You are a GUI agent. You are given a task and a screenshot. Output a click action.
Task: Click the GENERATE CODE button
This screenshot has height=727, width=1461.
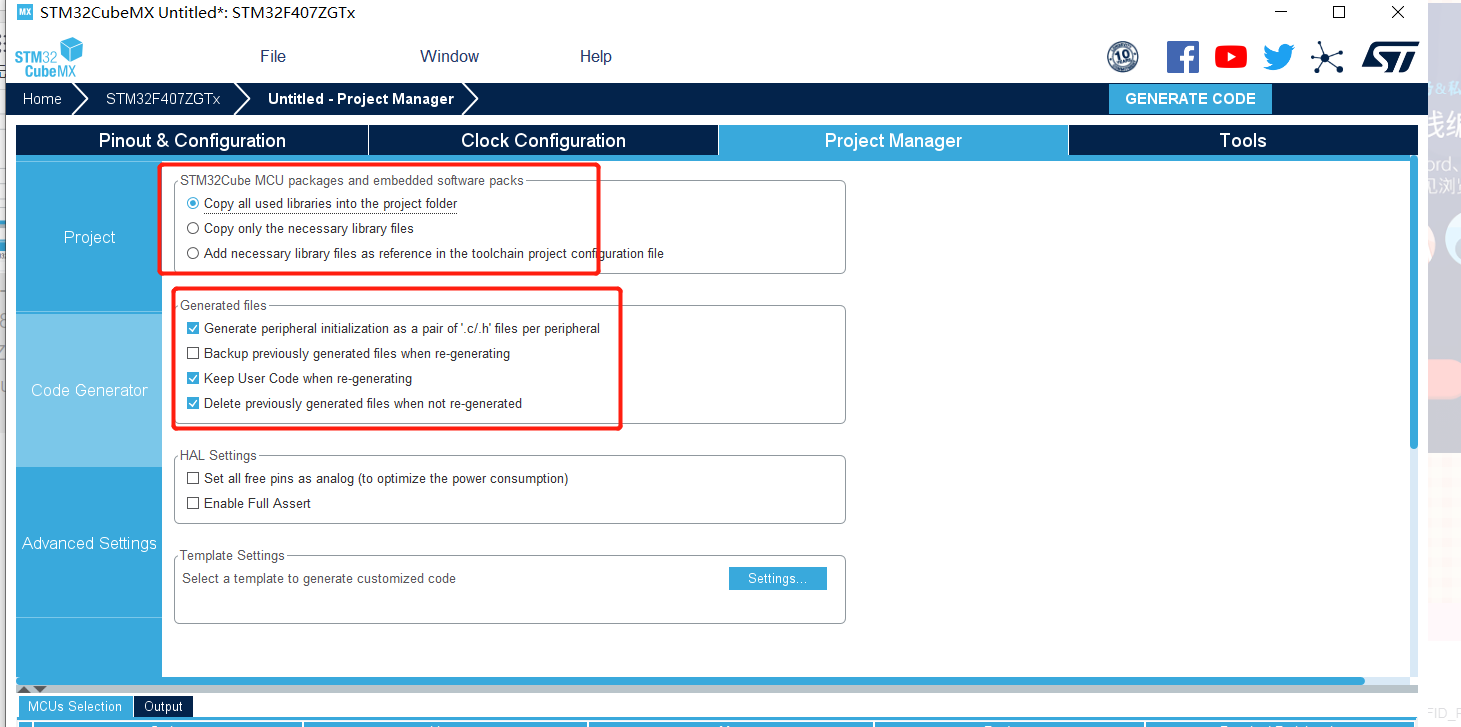1190,99
